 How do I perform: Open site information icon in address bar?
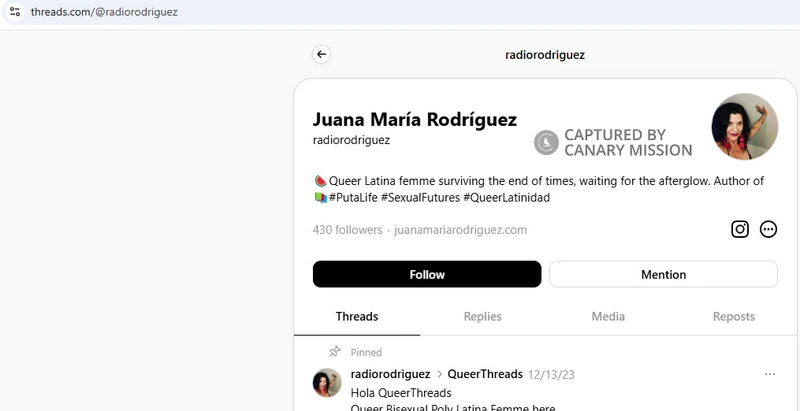15,11
